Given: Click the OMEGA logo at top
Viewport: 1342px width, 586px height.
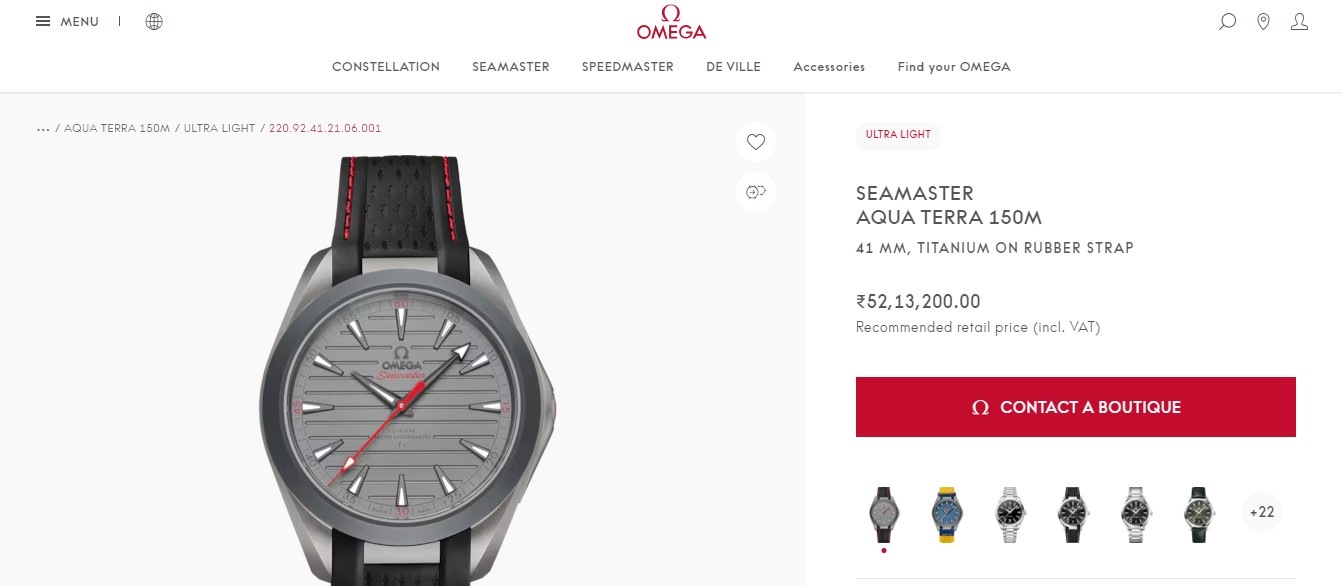Looking at the screenshot, I should click(671, 22).
